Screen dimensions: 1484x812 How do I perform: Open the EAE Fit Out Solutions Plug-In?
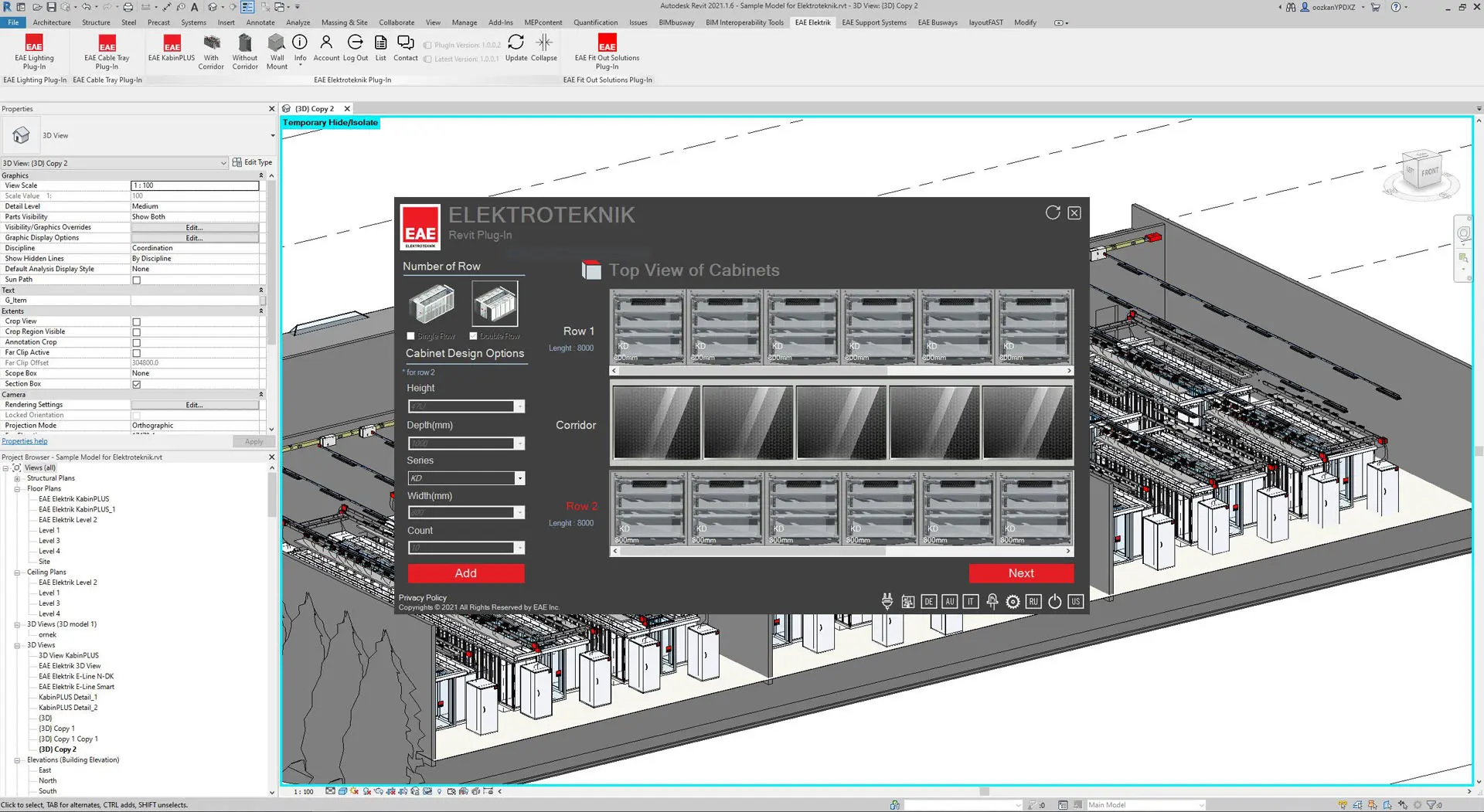pos(607,51)
